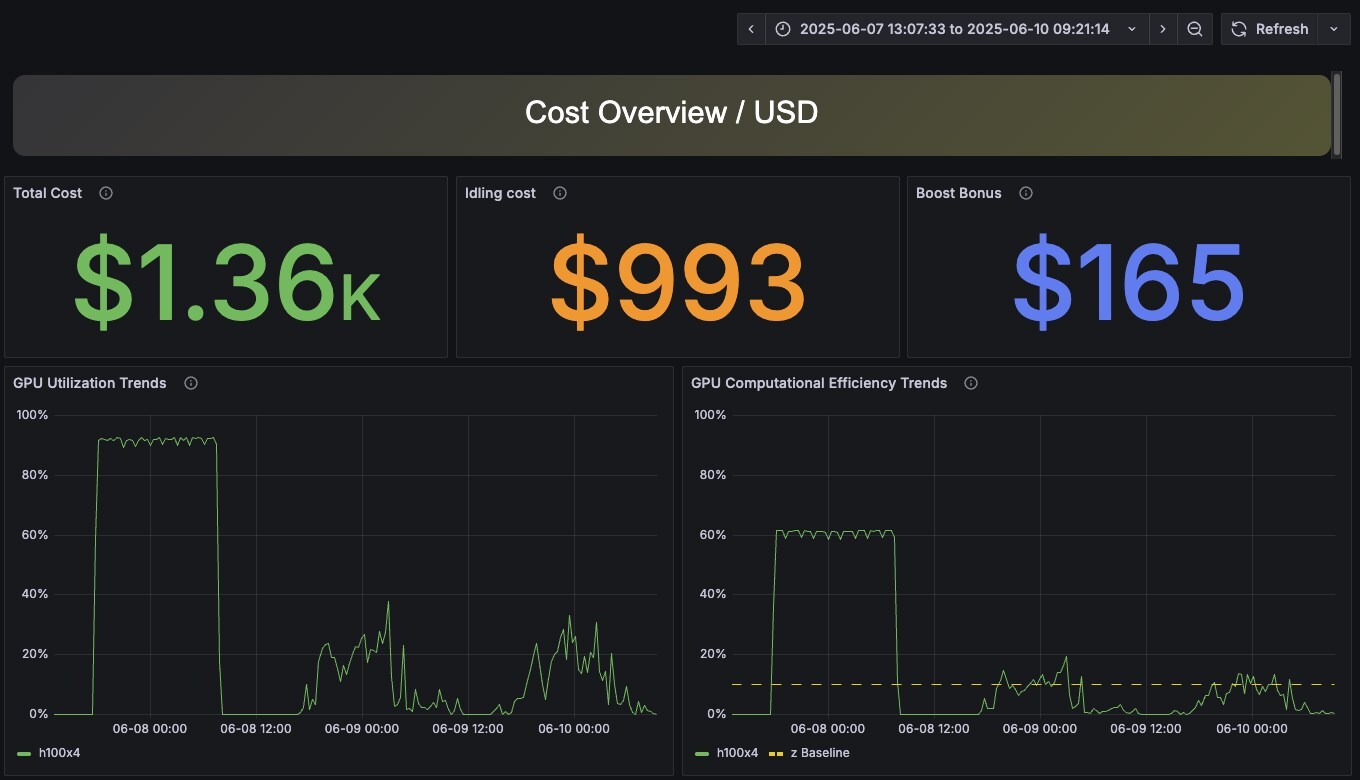The image size is (1360, 780).
Task: Click the yellow z Baseline legend color swatch
Action: click(775, 753)
